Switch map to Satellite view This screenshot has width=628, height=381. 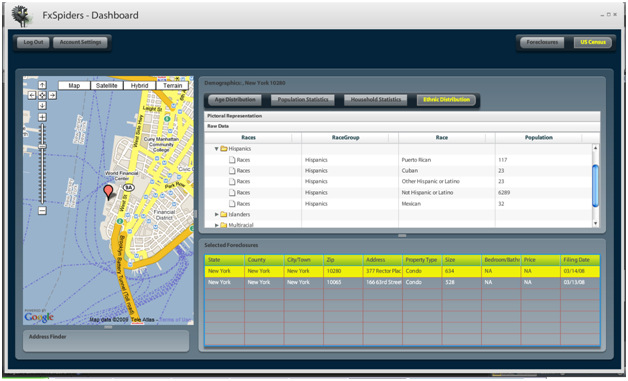pos(107,85)
